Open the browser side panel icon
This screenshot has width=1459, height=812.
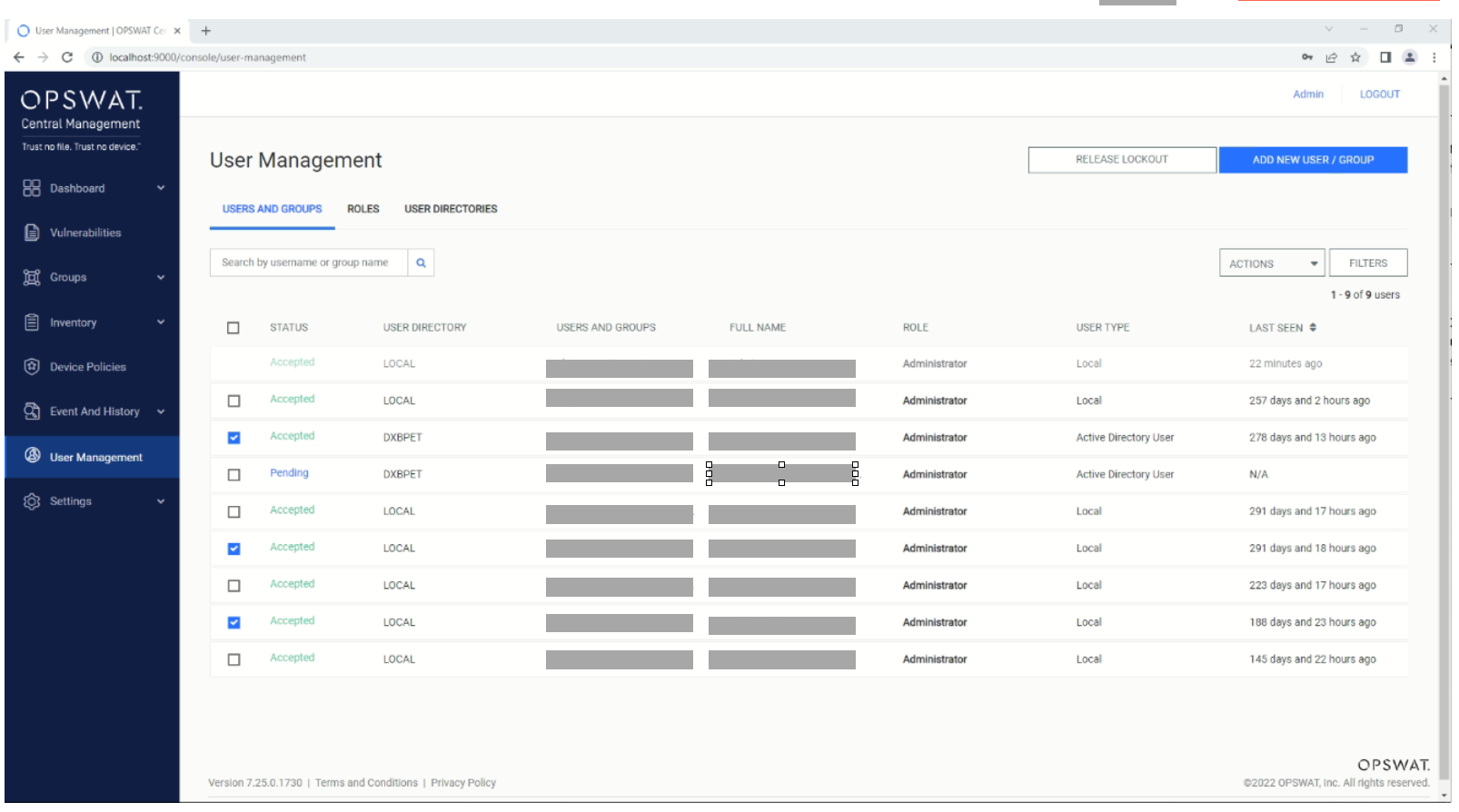click(1385, 57)
